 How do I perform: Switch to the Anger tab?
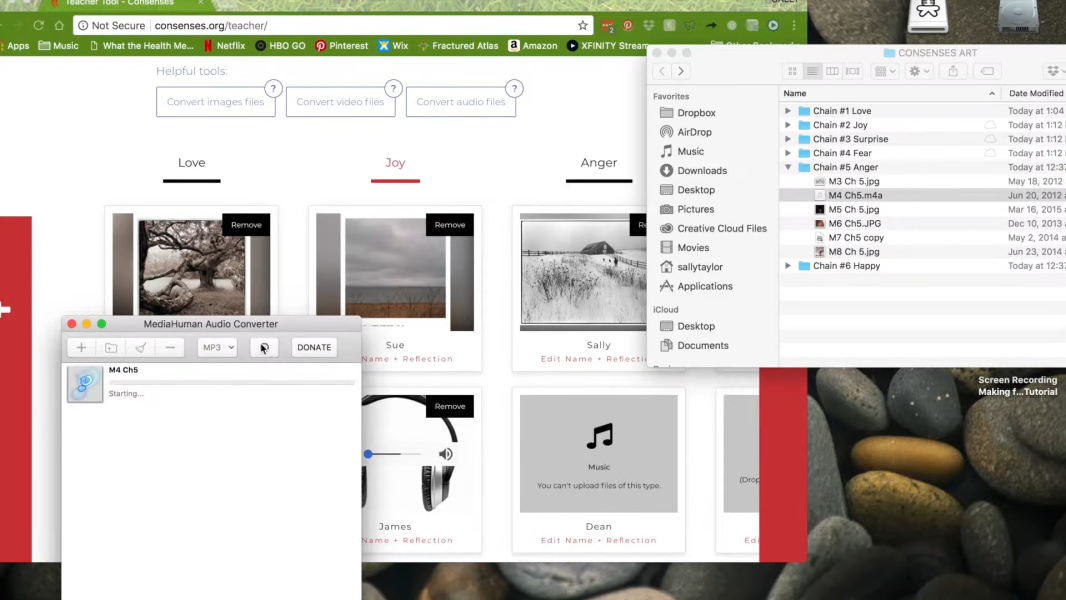pyautogui.click(x=599, y=163)
